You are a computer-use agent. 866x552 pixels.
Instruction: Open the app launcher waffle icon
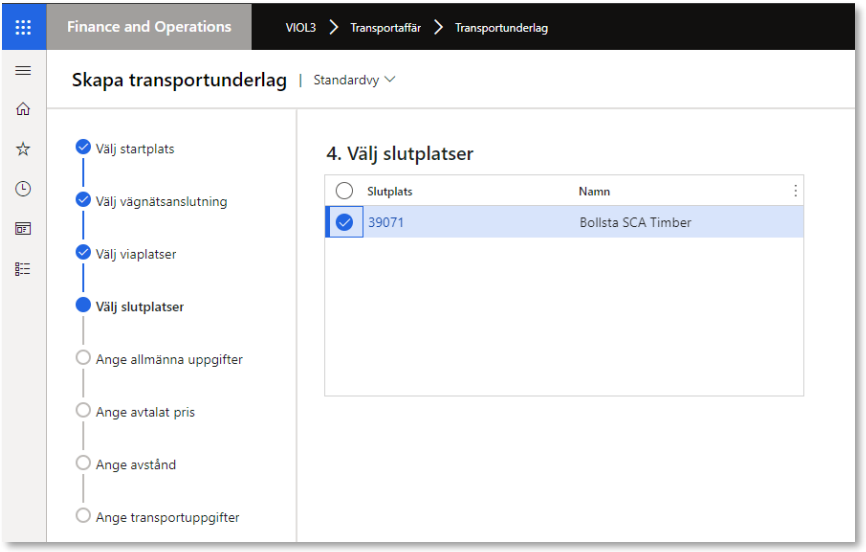(x=23, y=27)
